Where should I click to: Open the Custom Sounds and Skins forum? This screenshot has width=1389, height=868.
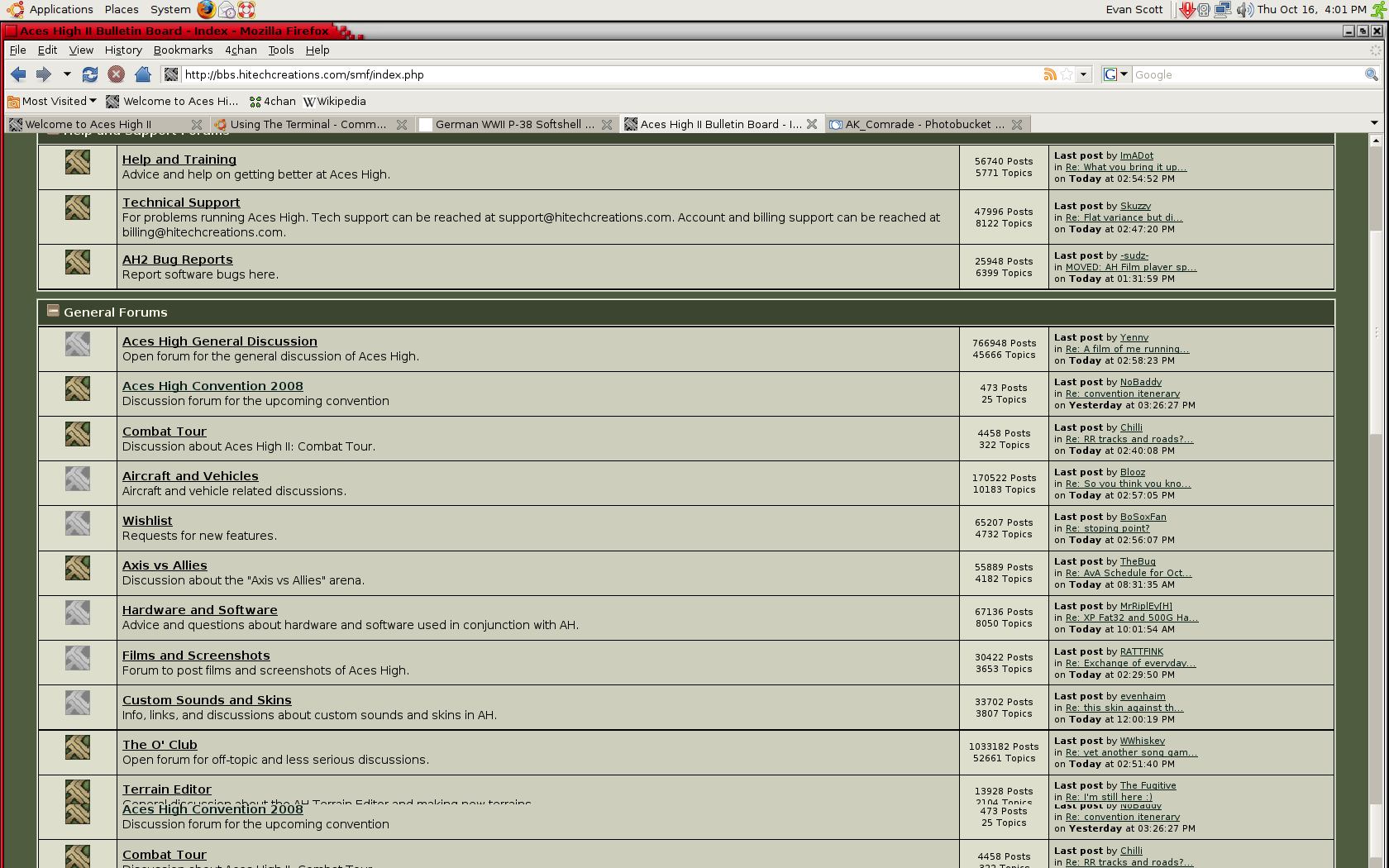point(207,700)
